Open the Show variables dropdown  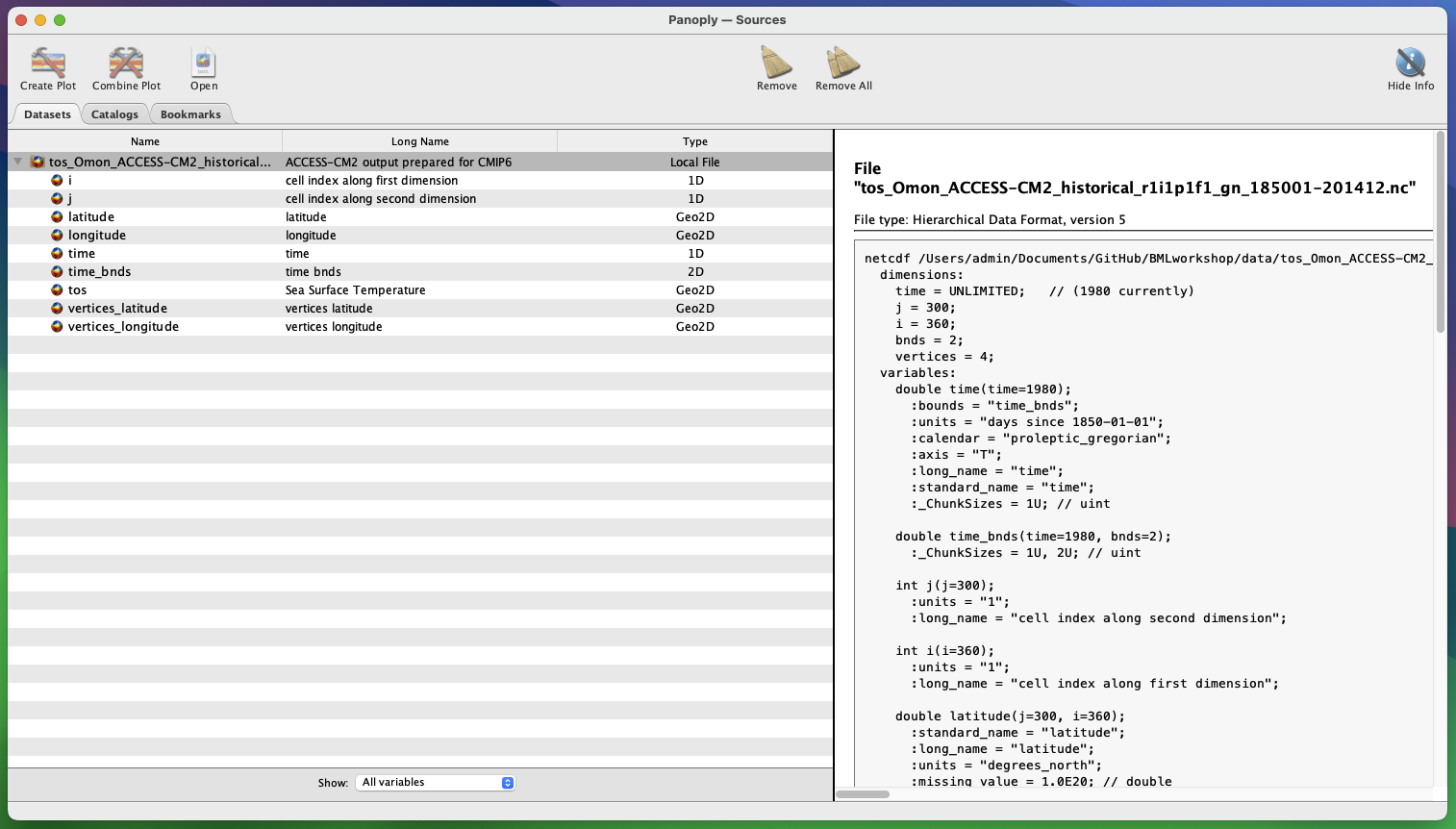436,783
